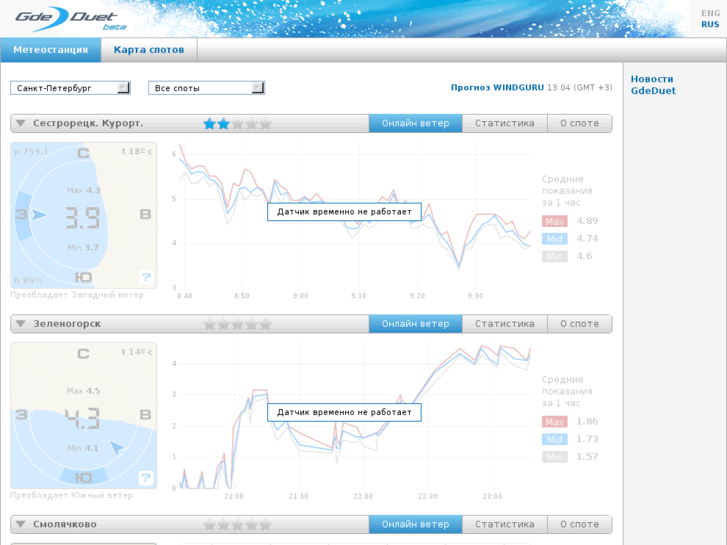The height and width of the screenshot is (545, 727).
Task: Select Онлайн ветер tab for Смолячково
Action: coord(415,524)
